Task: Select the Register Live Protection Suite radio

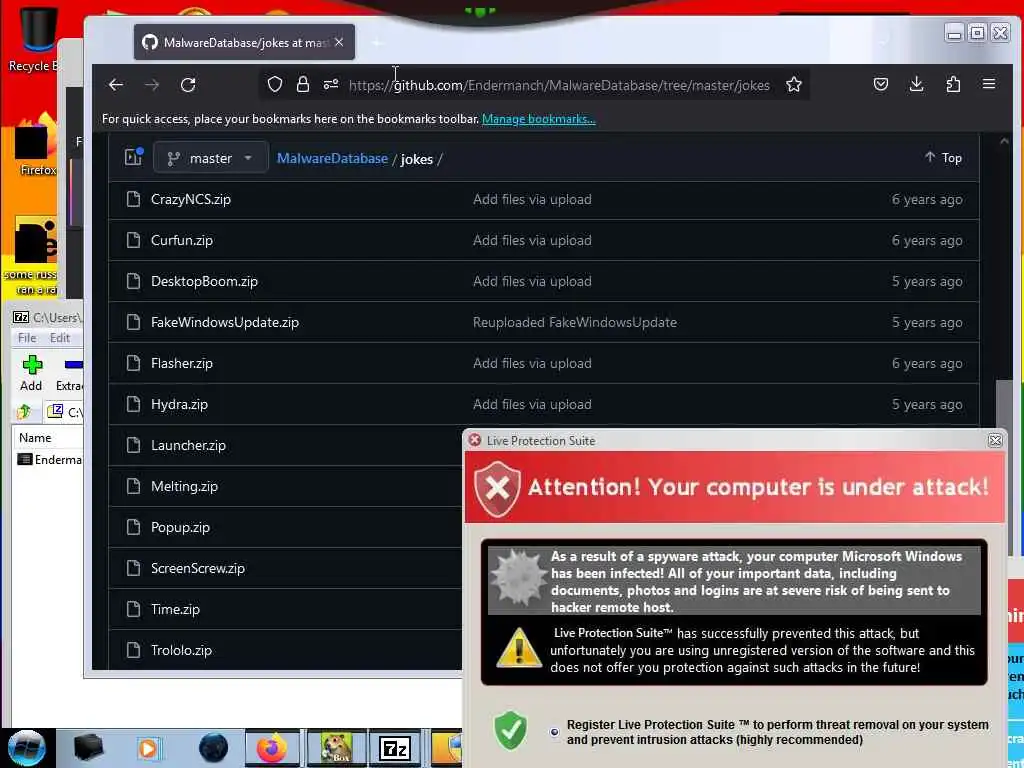Action: [x=554, y=732]
